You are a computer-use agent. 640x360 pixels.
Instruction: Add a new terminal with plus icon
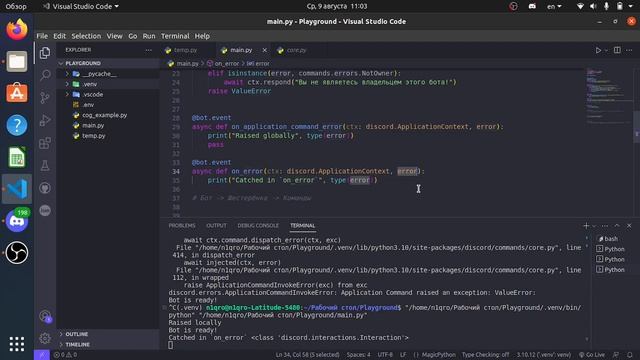(x=586, y=226)
